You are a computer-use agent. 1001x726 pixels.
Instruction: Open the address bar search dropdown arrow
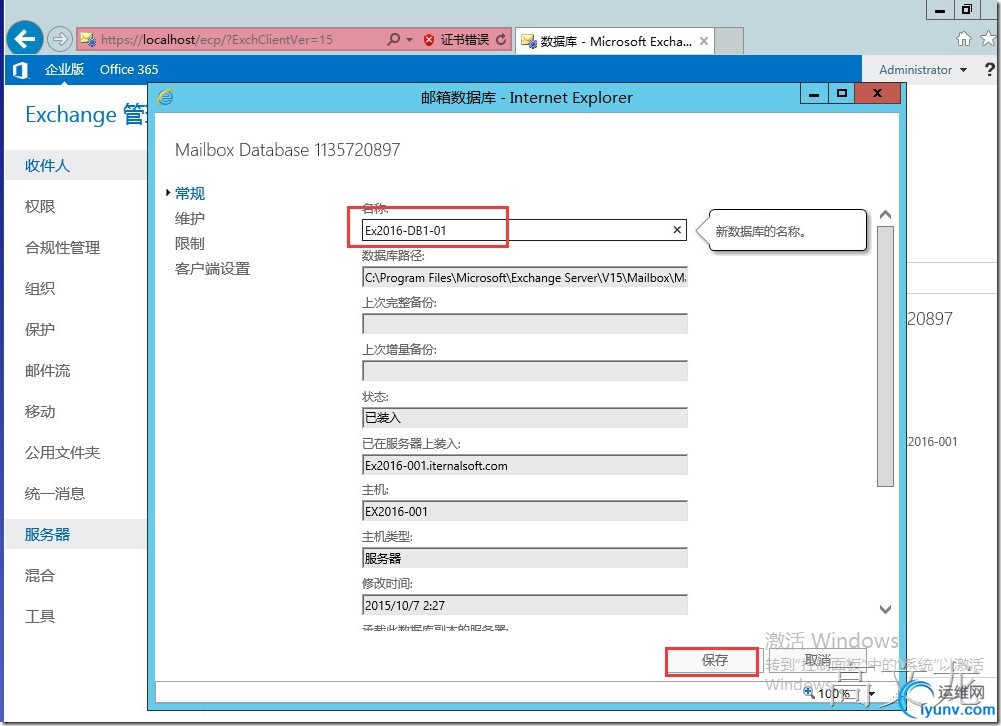[x=409, y=40]
